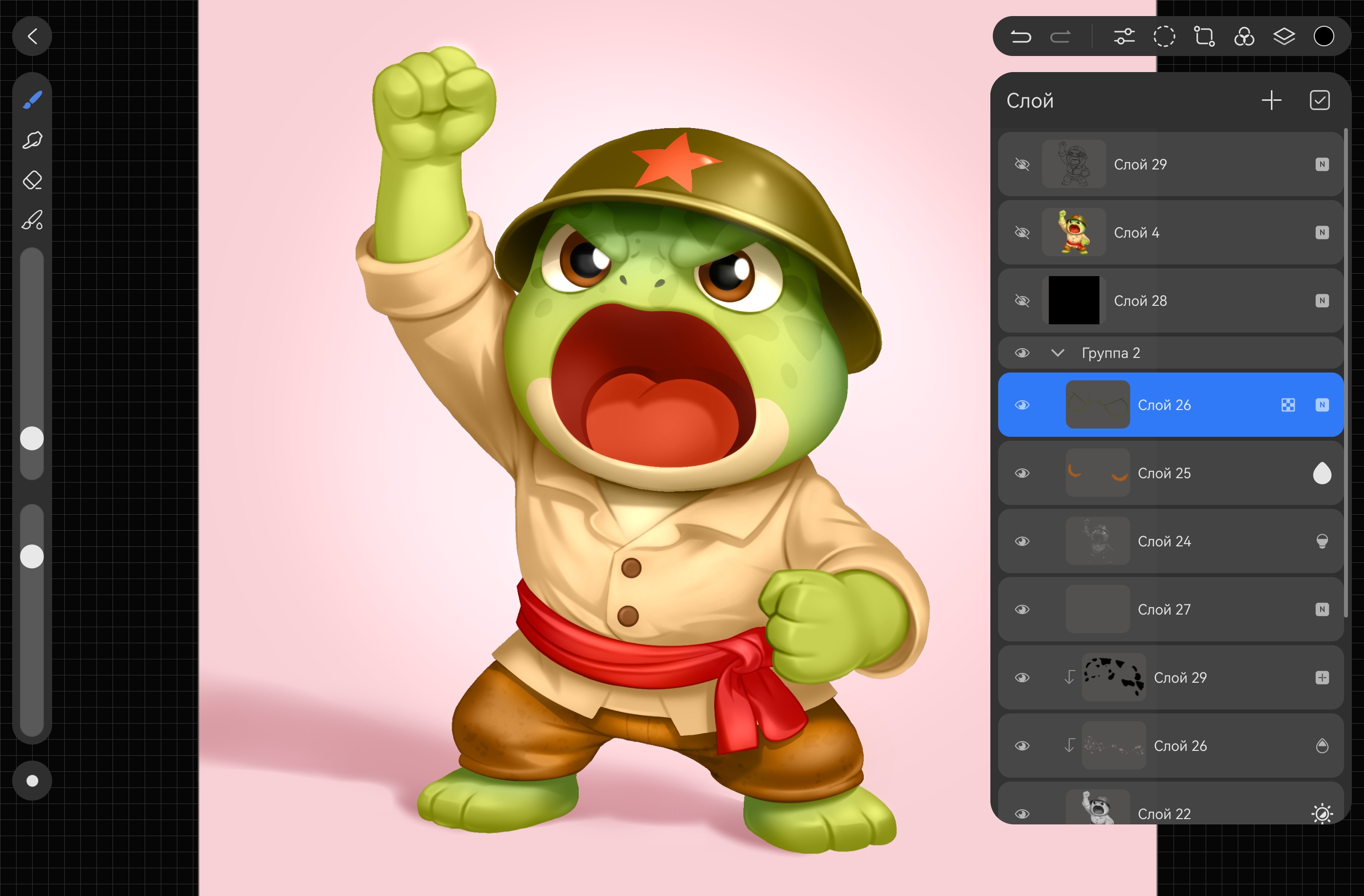This screenshot has width=1364, height=896.
Task: Enable layer multi-select checkbox
Action: click(1319, 100)
